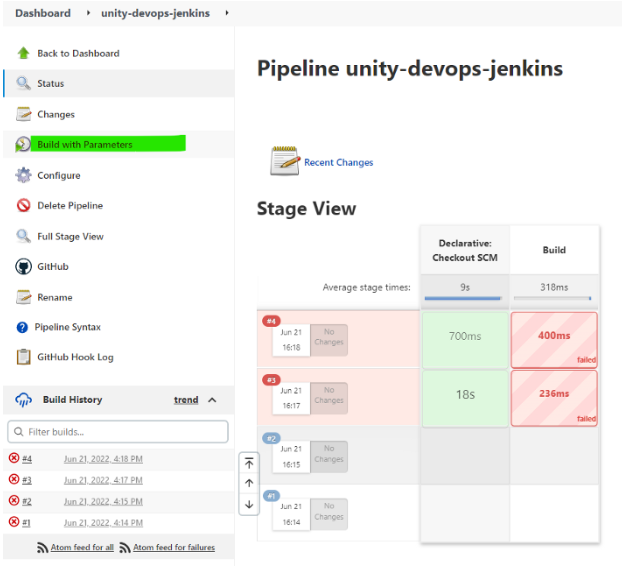Click the red Delete Pipeline icon
This screenshot has height=571, width=622.
coord(23,206)
